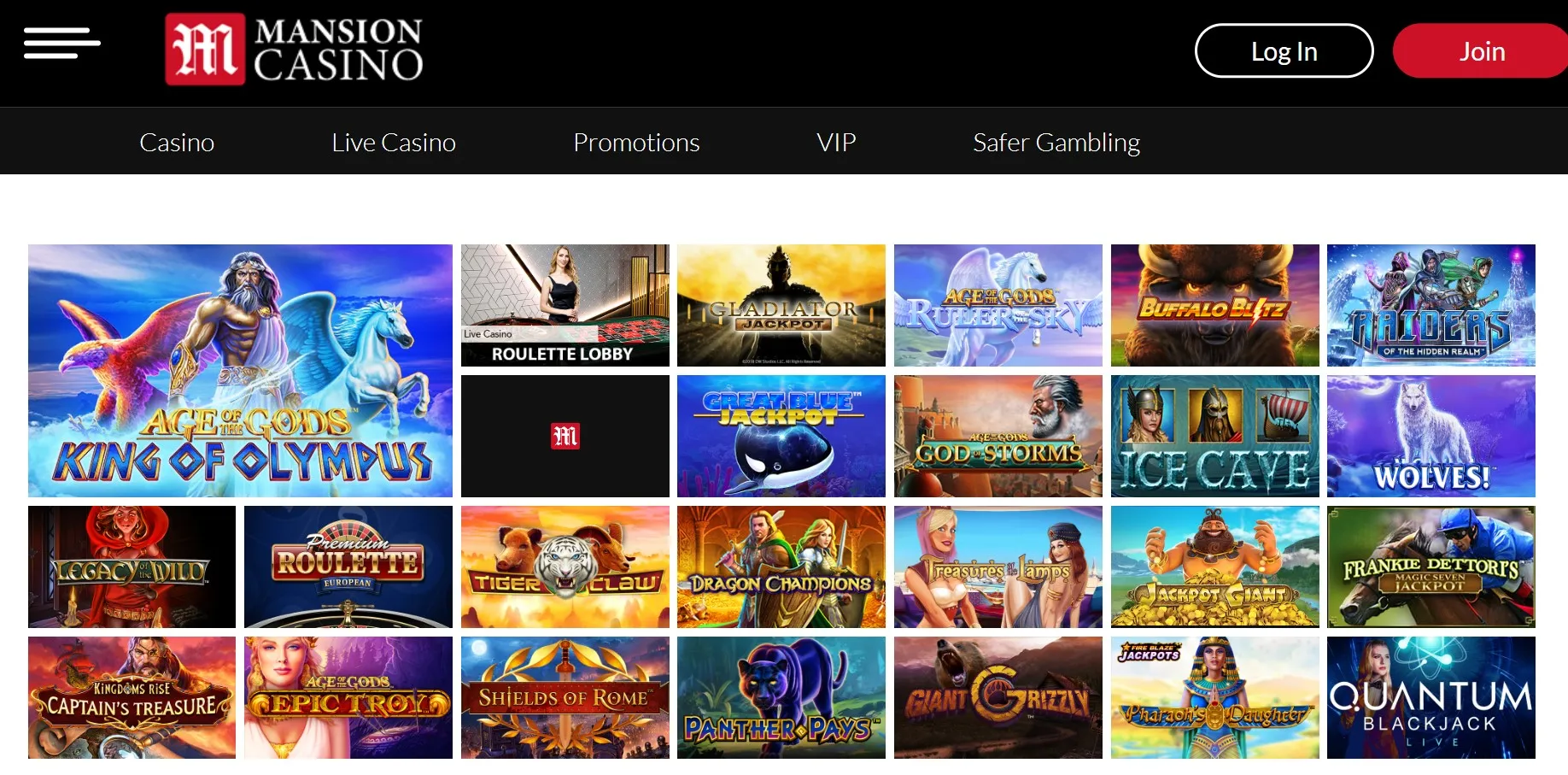Open the hamburger menu icon

61,43
